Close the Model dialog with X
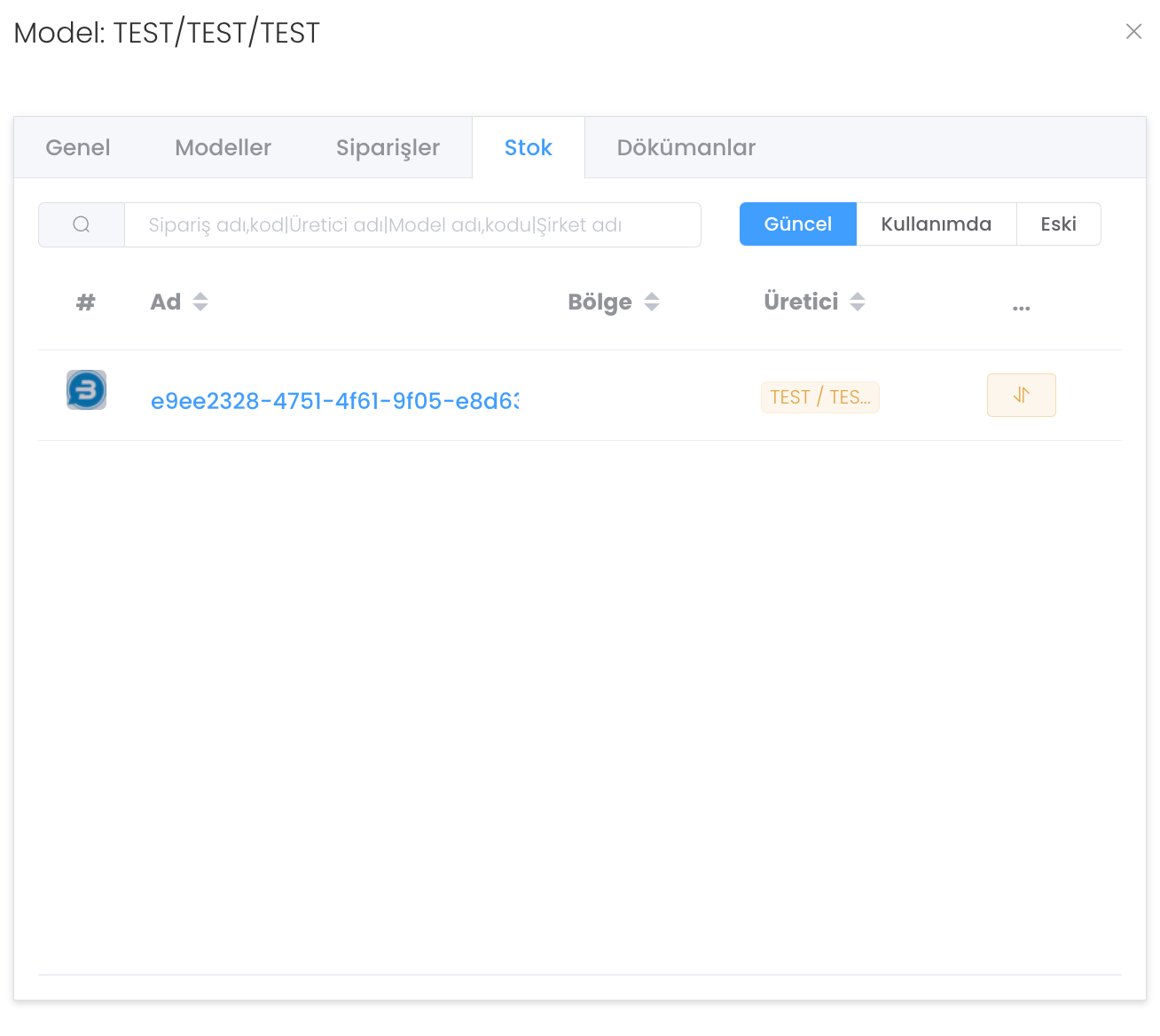This screenshot has height=1036, width=1160. 1133,32
